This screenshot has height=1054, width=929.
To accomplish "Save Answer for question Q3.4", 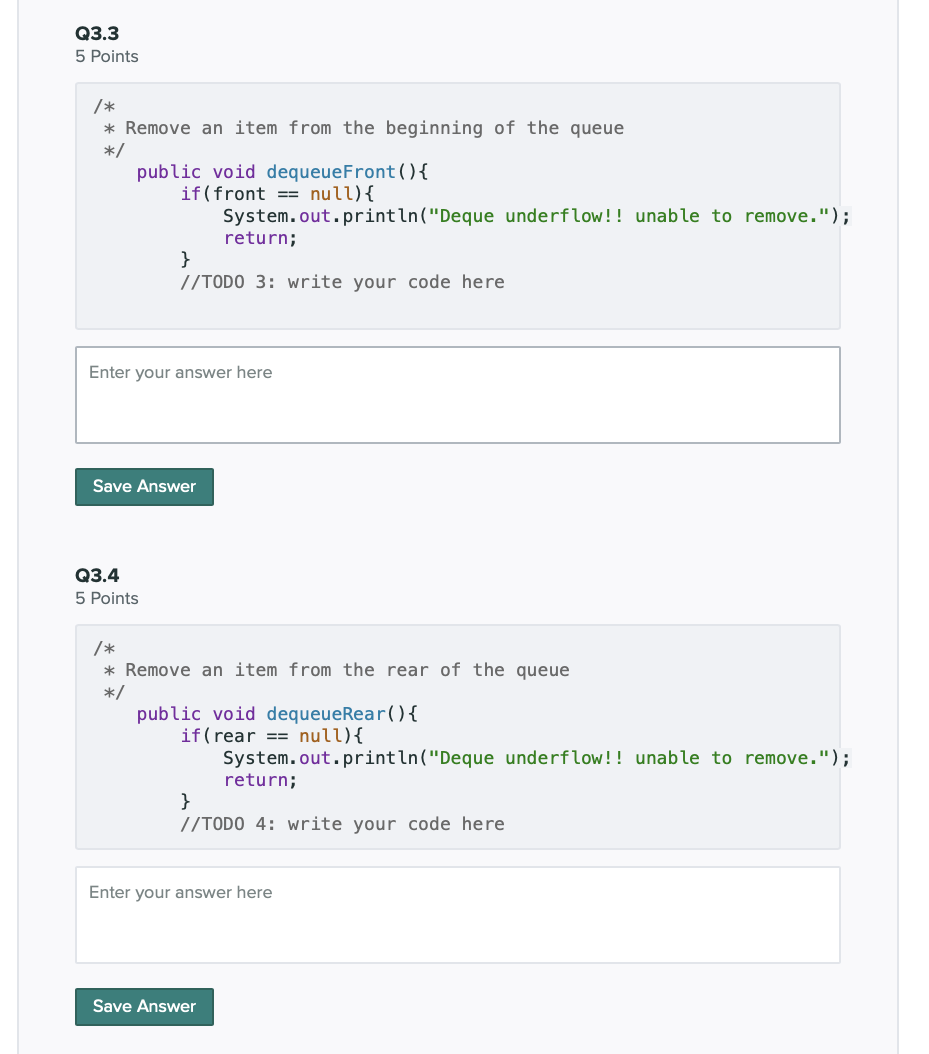I will click(145, 1007).
